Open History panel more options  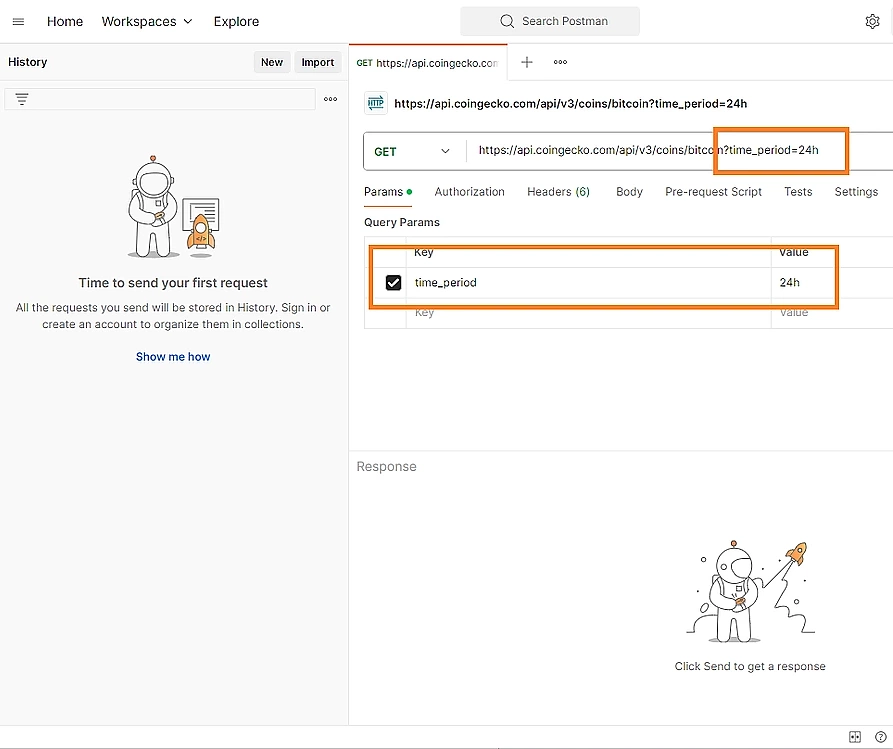point(330,99)
